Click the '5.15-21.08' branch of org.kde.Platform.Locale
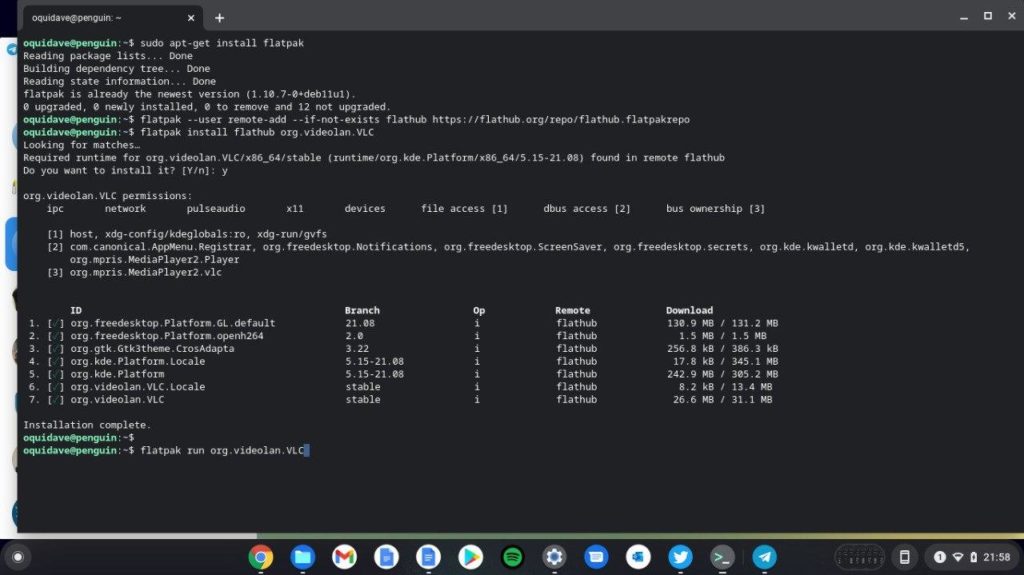 (x=375, y=361)
